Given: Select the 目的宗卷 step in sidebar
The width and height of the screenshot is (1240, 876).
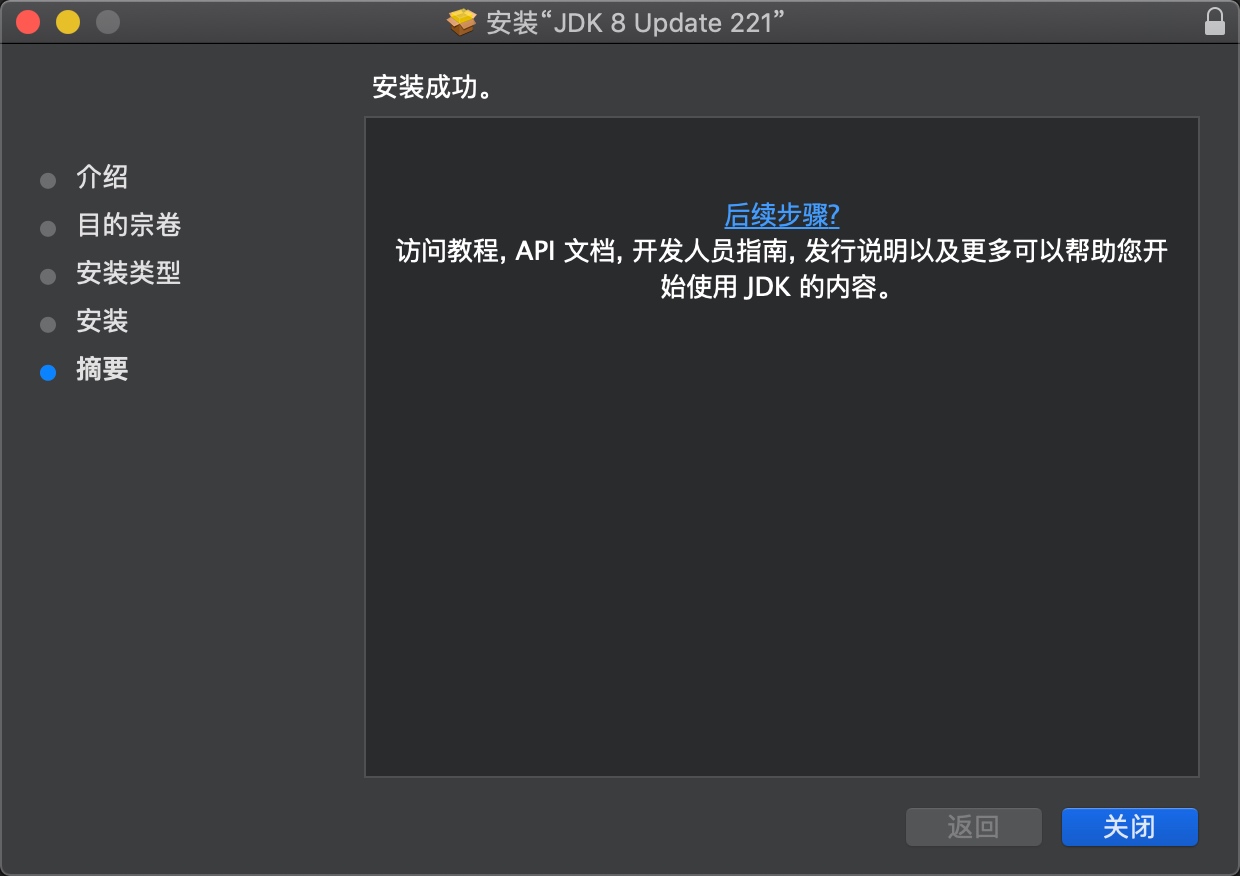Looking at the screenshot, I should pyautogui.click(x=128, y=226).
